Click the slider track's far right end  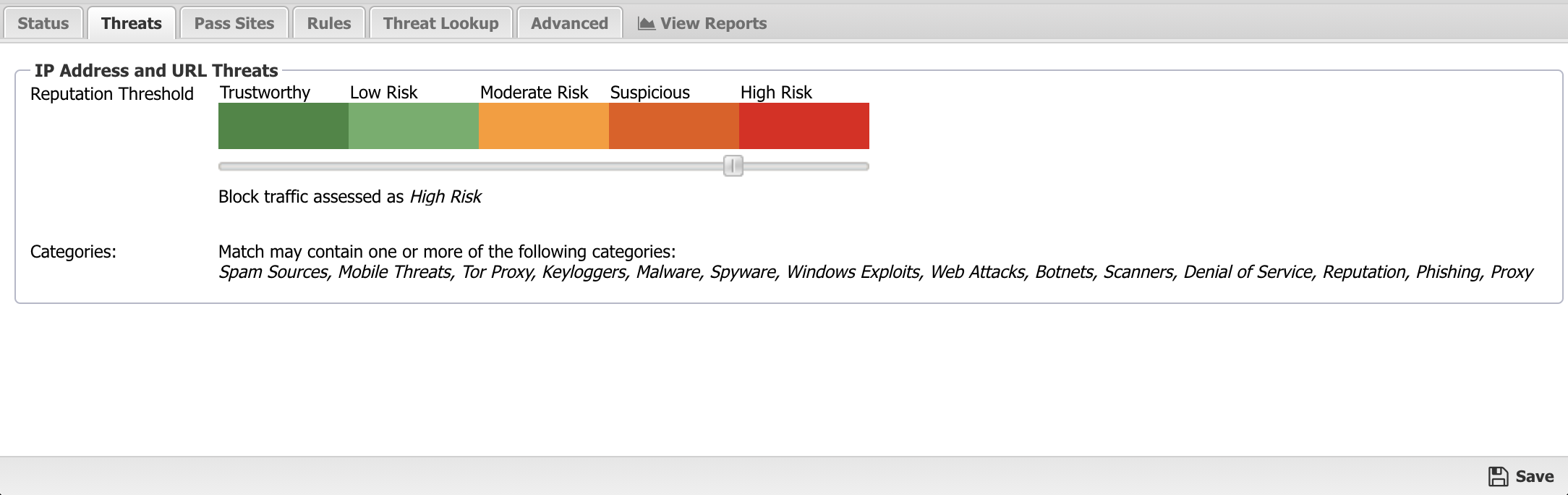coord(864,166)
